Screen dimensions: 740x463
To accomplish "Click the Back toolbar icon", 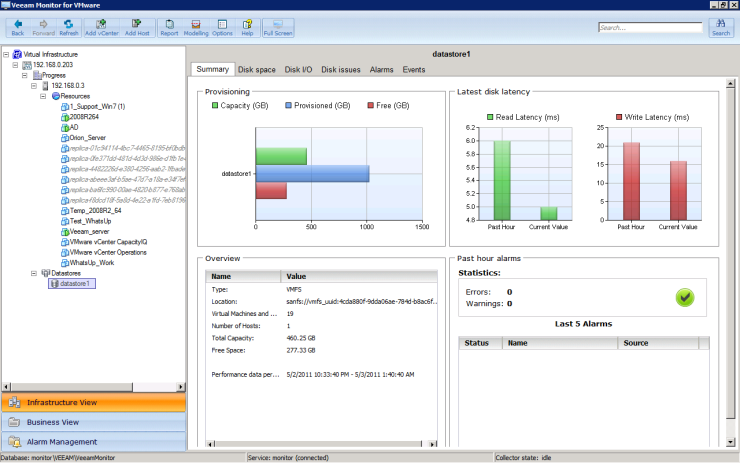I will point(18,24).
